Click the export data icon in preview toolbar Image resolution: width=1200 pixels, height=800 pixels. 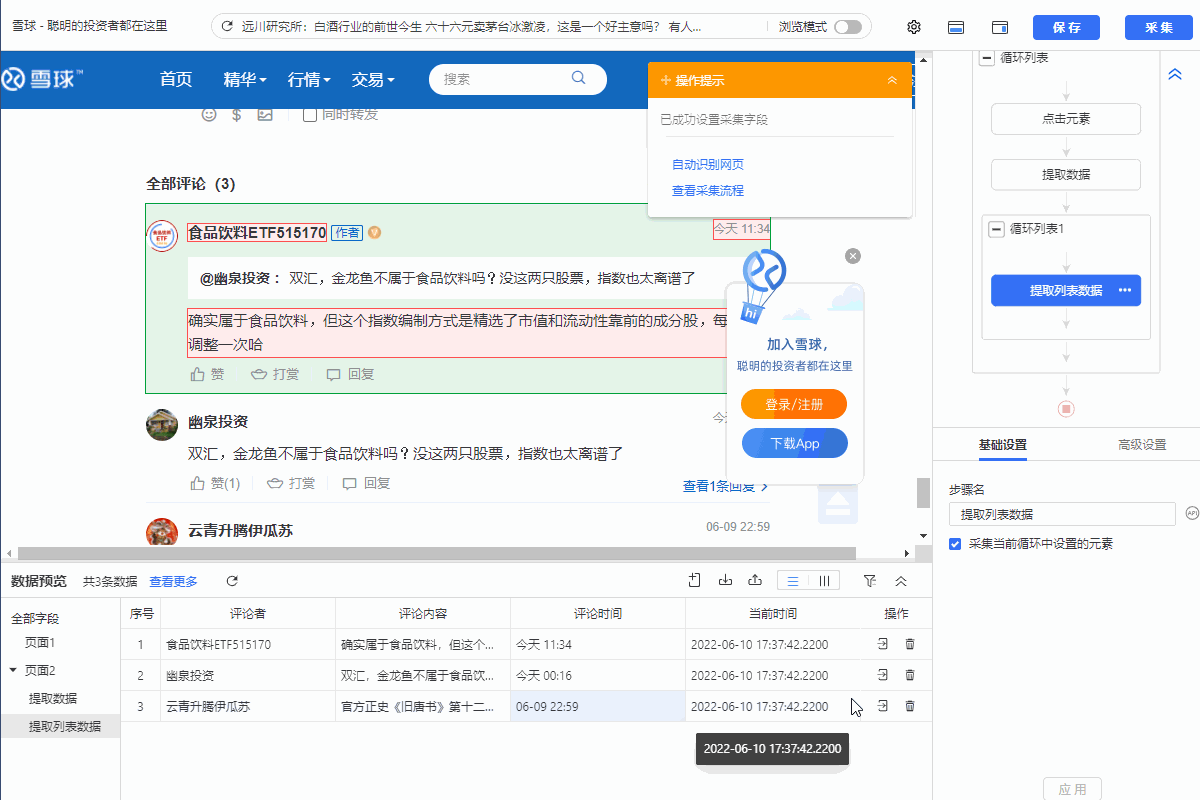756,580
